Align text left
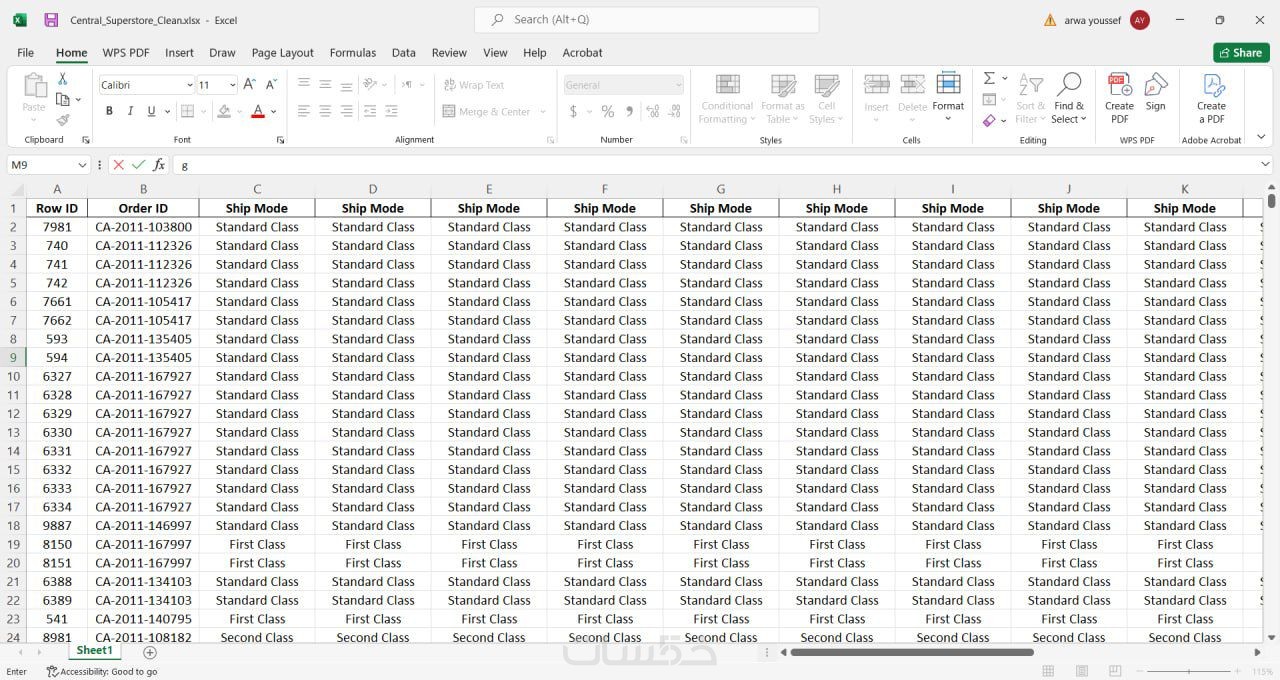The height and width of the screenshot is (680, 1280). [304, 112]
